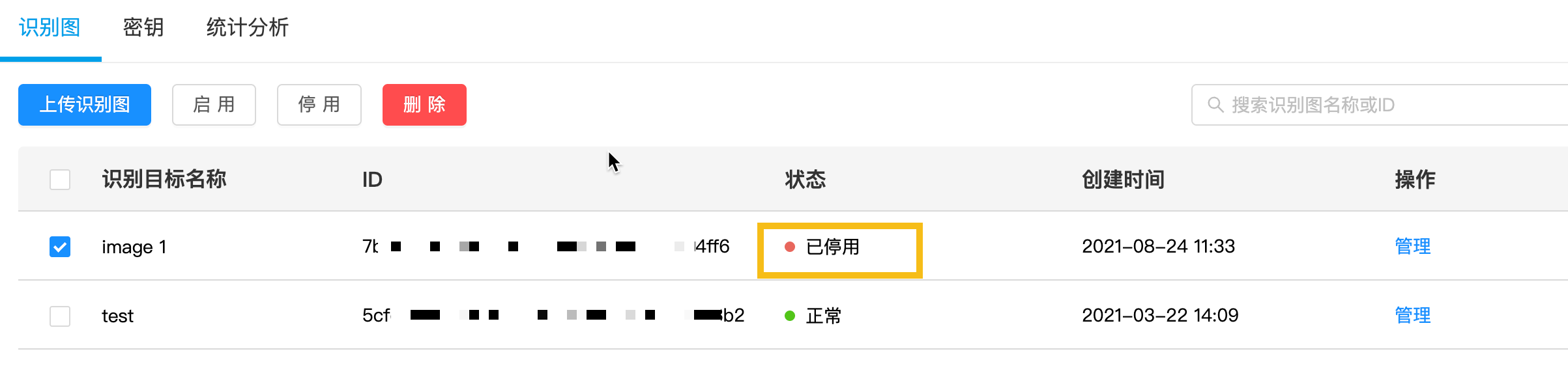
Task: Open the 统计分析 tab
Action: [x=247, y=28]
